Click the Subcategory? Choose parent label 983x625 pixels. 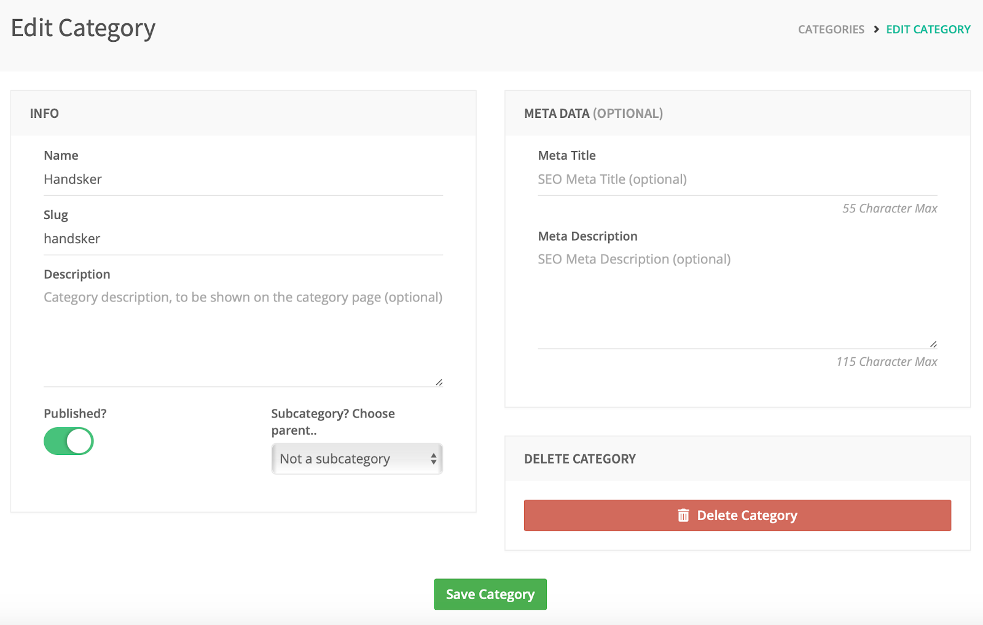click(x=333, y=422)
